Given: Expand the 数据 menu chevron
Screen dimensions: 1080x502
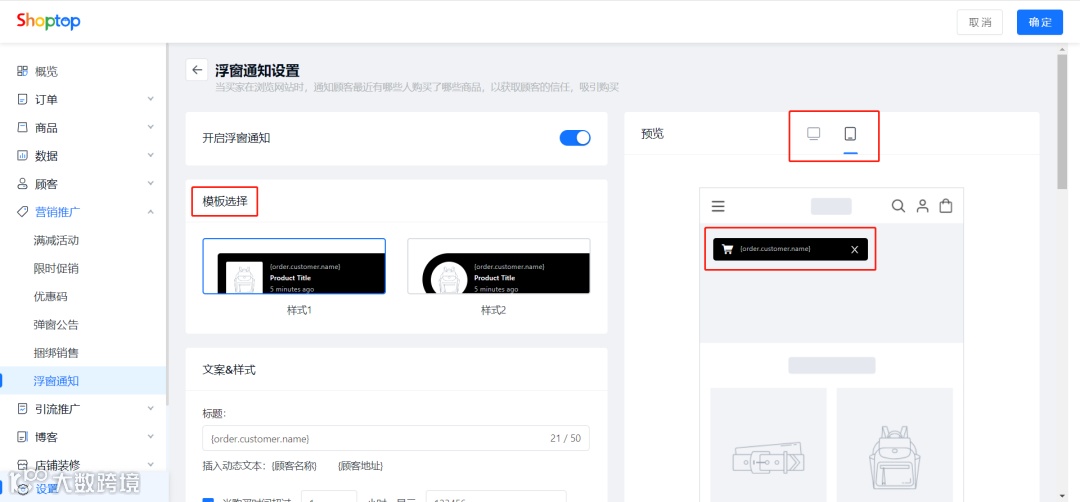Looking at the screenshot, I should (x=151, y=156).
